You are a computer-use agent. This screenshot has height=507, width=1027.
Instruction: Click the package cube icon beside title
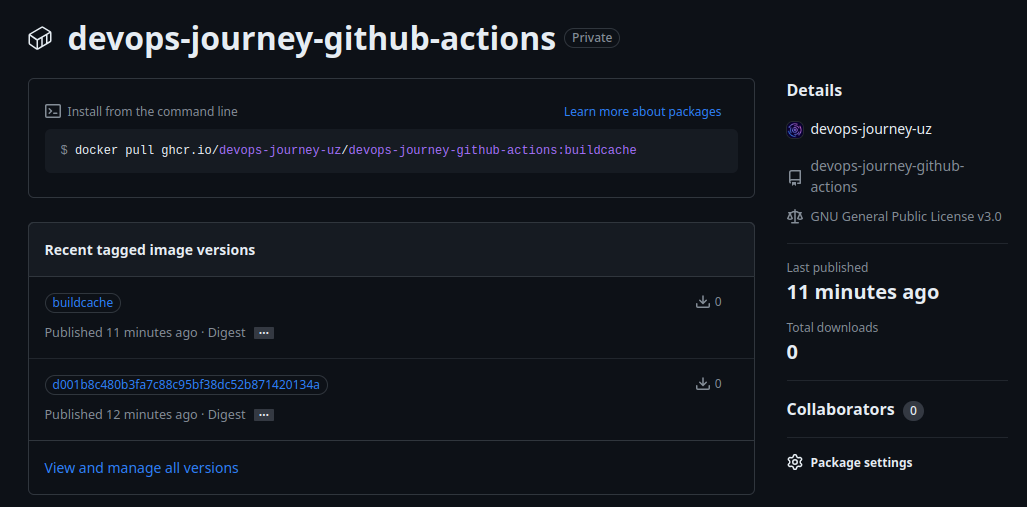pyautogui.click(x=40, y=38)
